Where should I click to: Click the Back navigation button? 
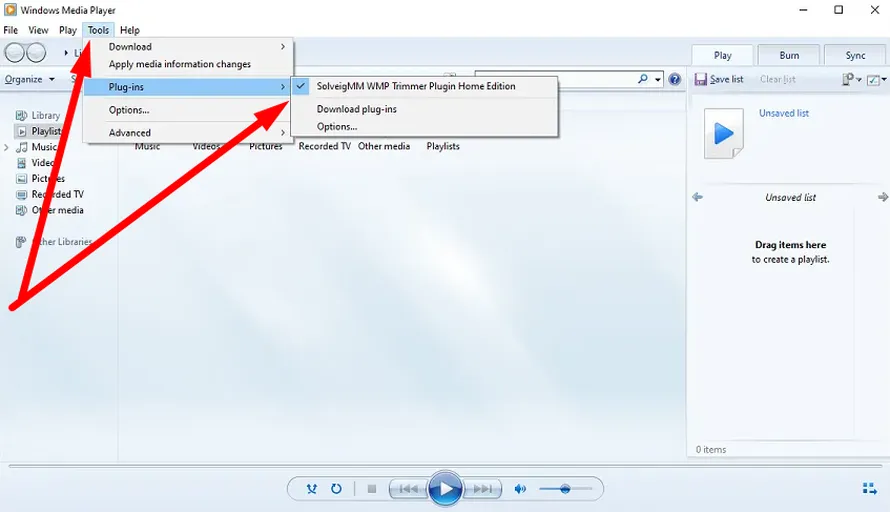click(15, 53)
